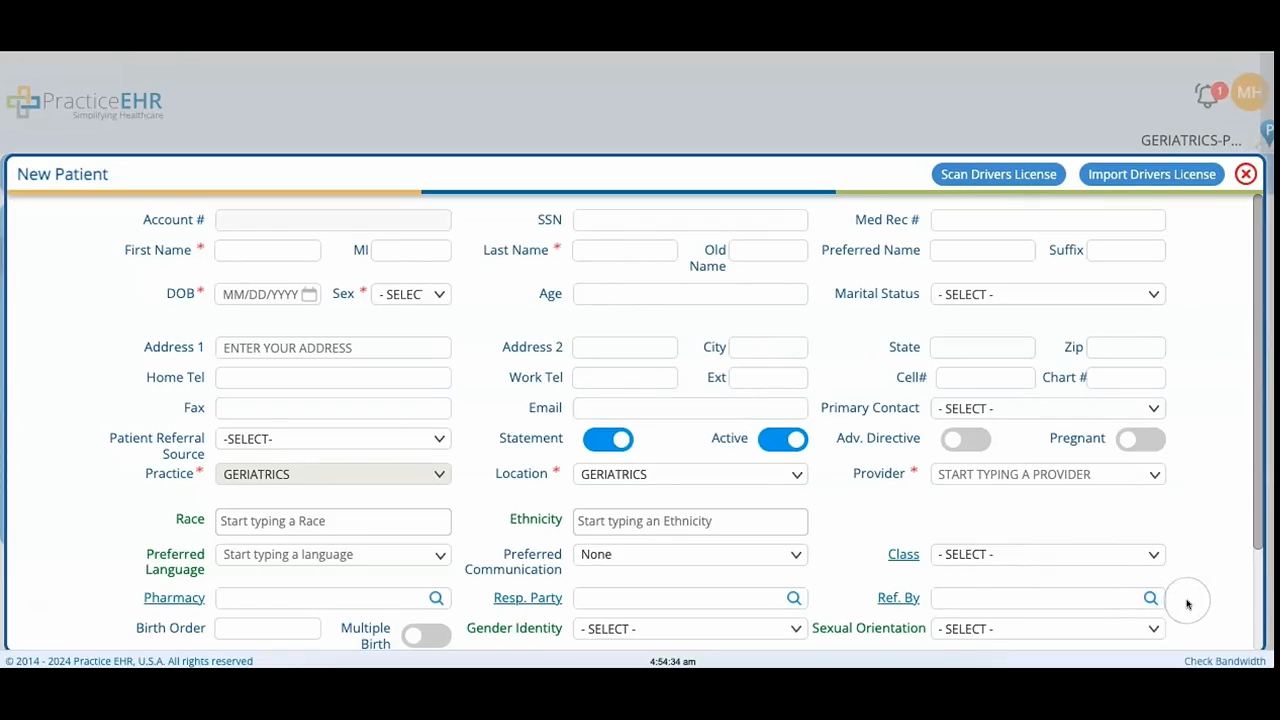Open the Location dropdown showing GERIATRICS
The height and width of the screenshot is (720, 1280).
(x=690, y=474)
